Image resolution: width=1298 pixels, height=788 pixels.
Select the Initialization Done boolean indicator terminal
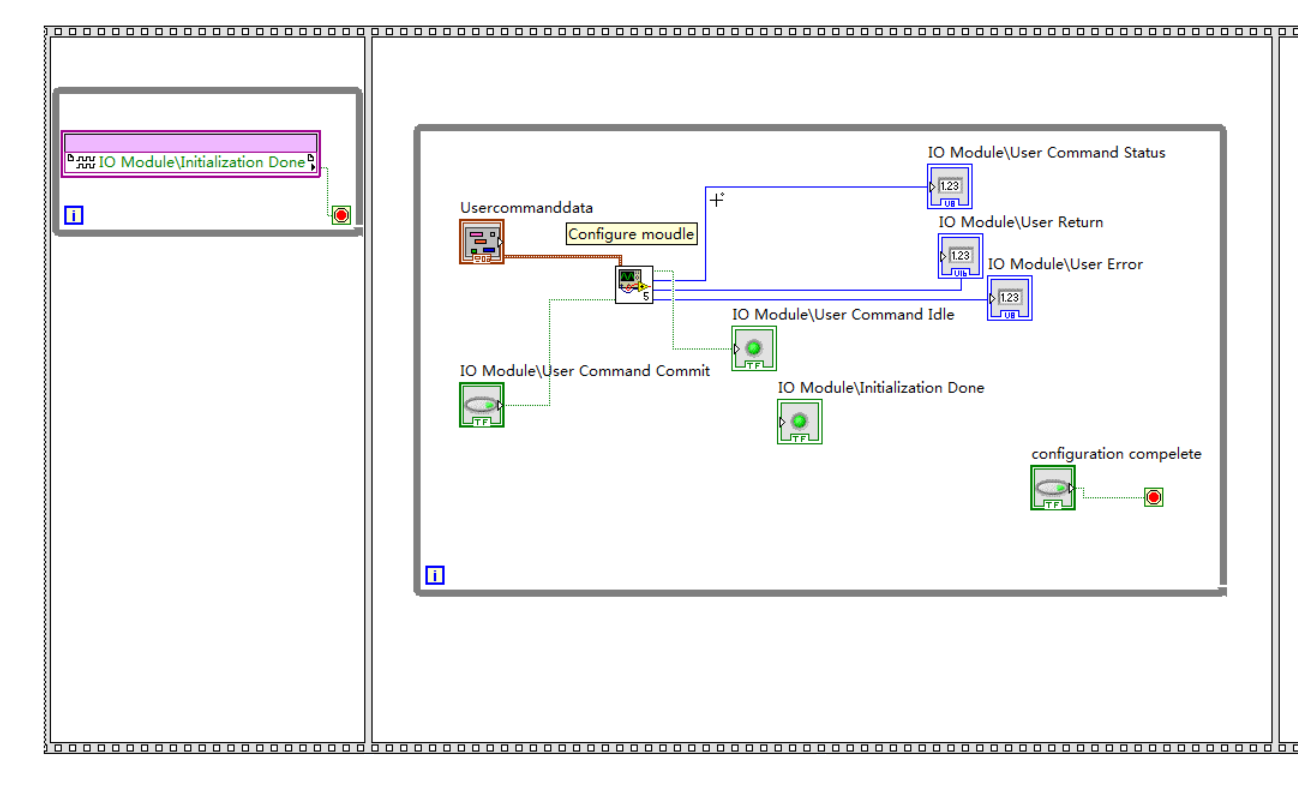(799, 421)
